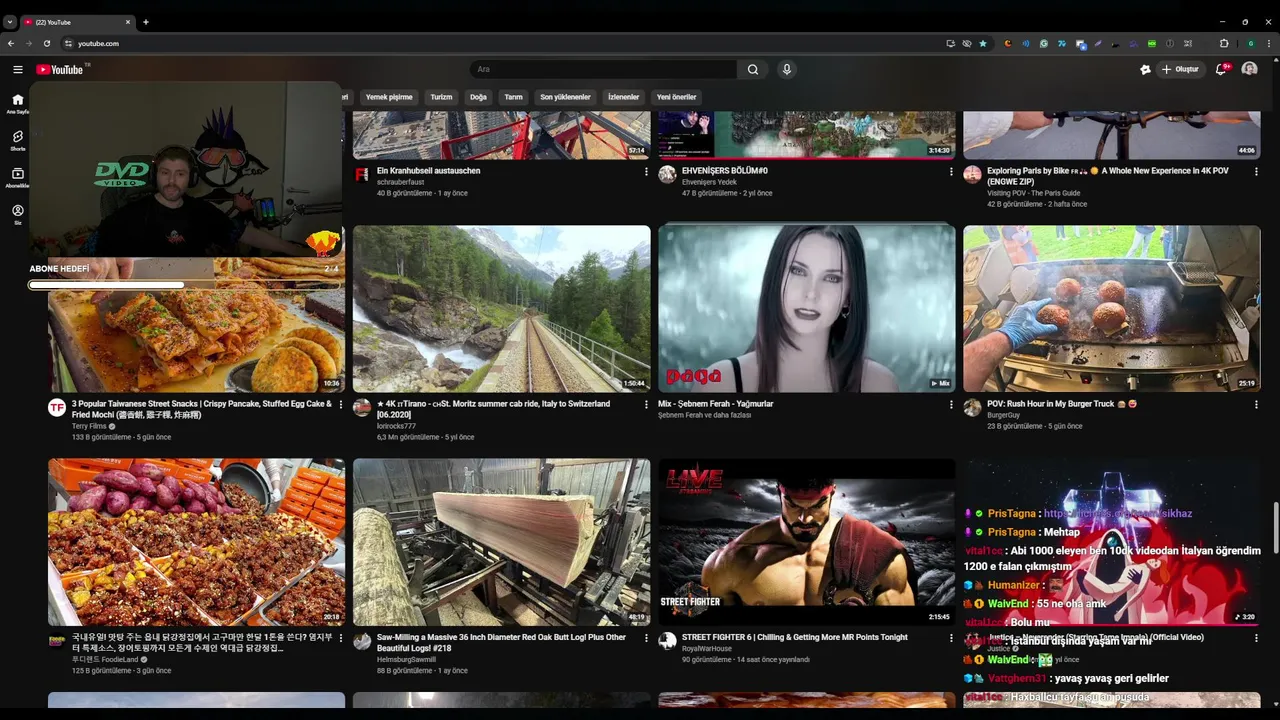
Task: Reload the page
Action: click(x=46, y=43)
